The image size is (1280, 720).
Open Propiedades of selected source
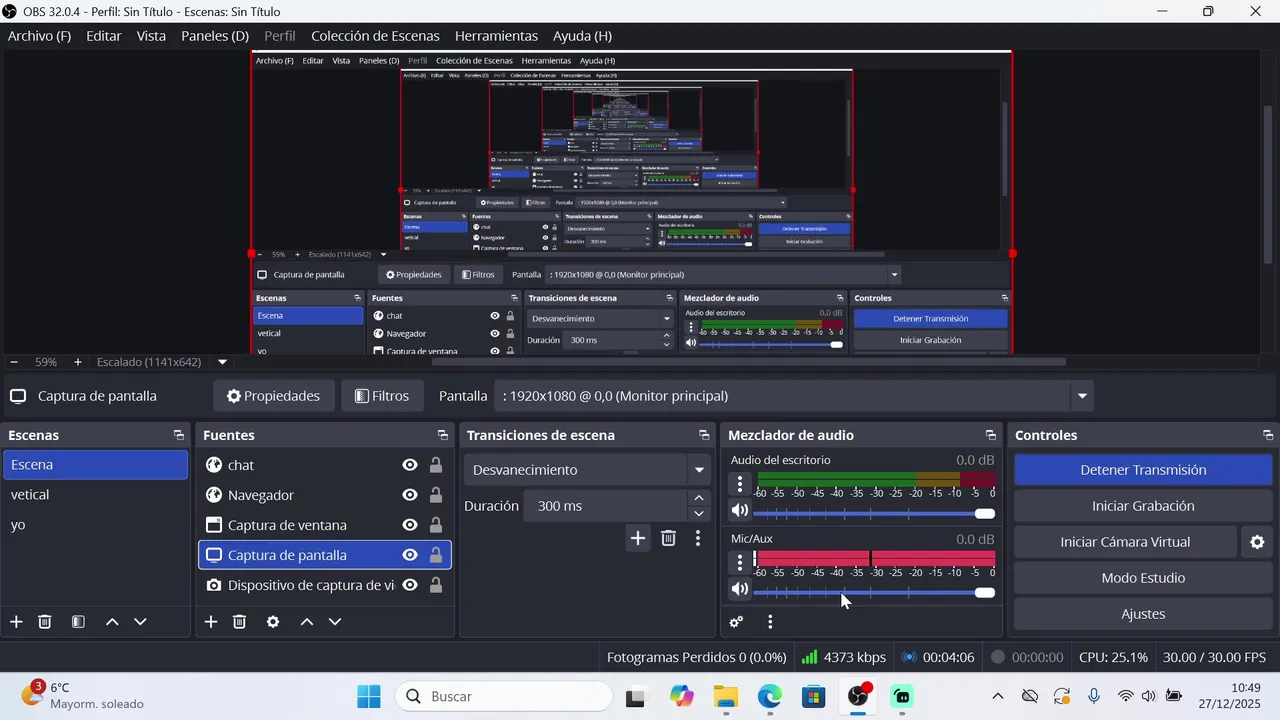(x=273, y=396)
